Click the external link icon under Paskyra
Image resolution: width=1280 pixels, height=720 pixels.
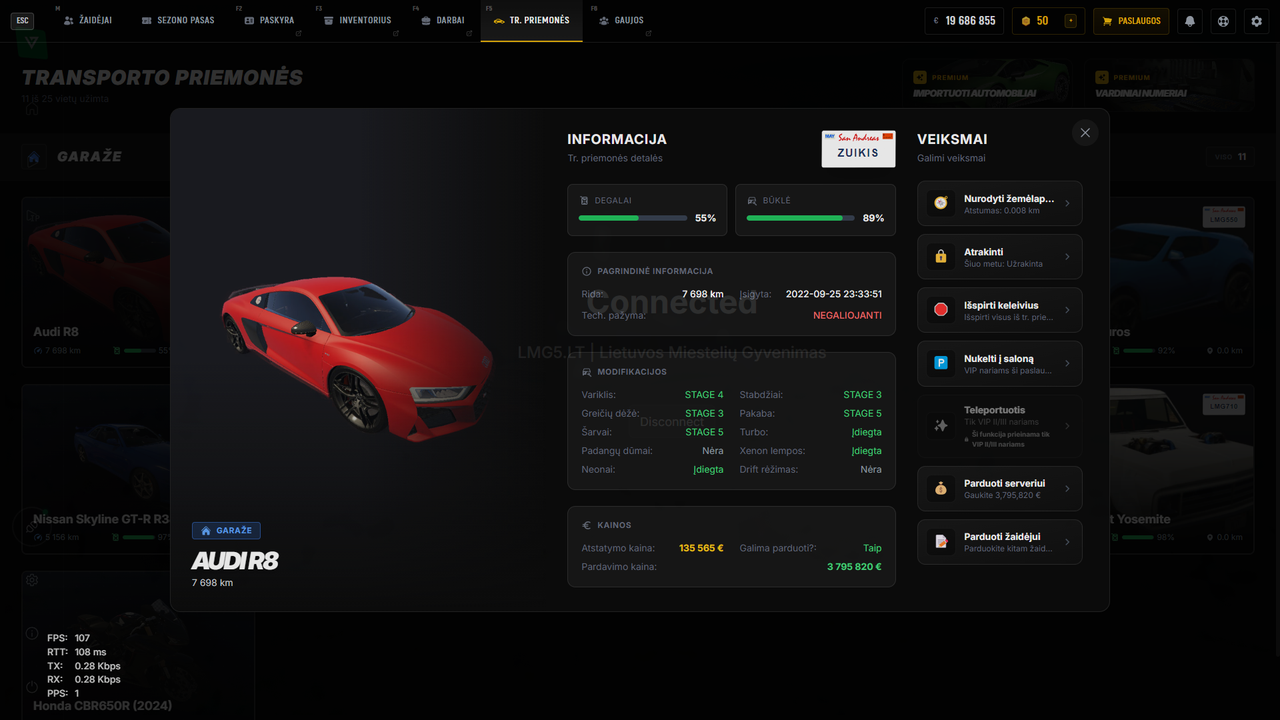tap(299, 34)
